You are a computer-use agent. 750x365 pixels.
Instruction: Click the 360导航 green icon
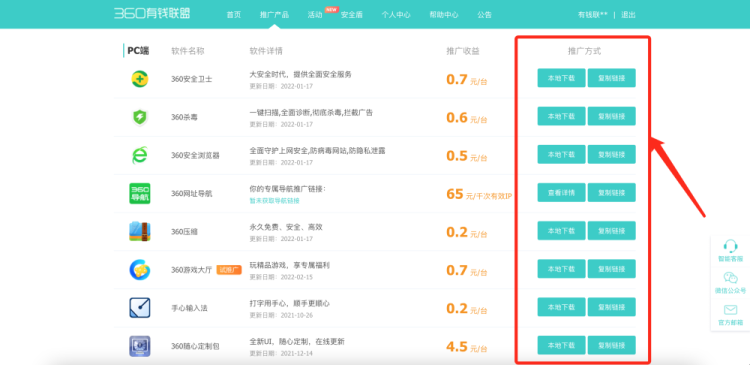coord(140,193)
